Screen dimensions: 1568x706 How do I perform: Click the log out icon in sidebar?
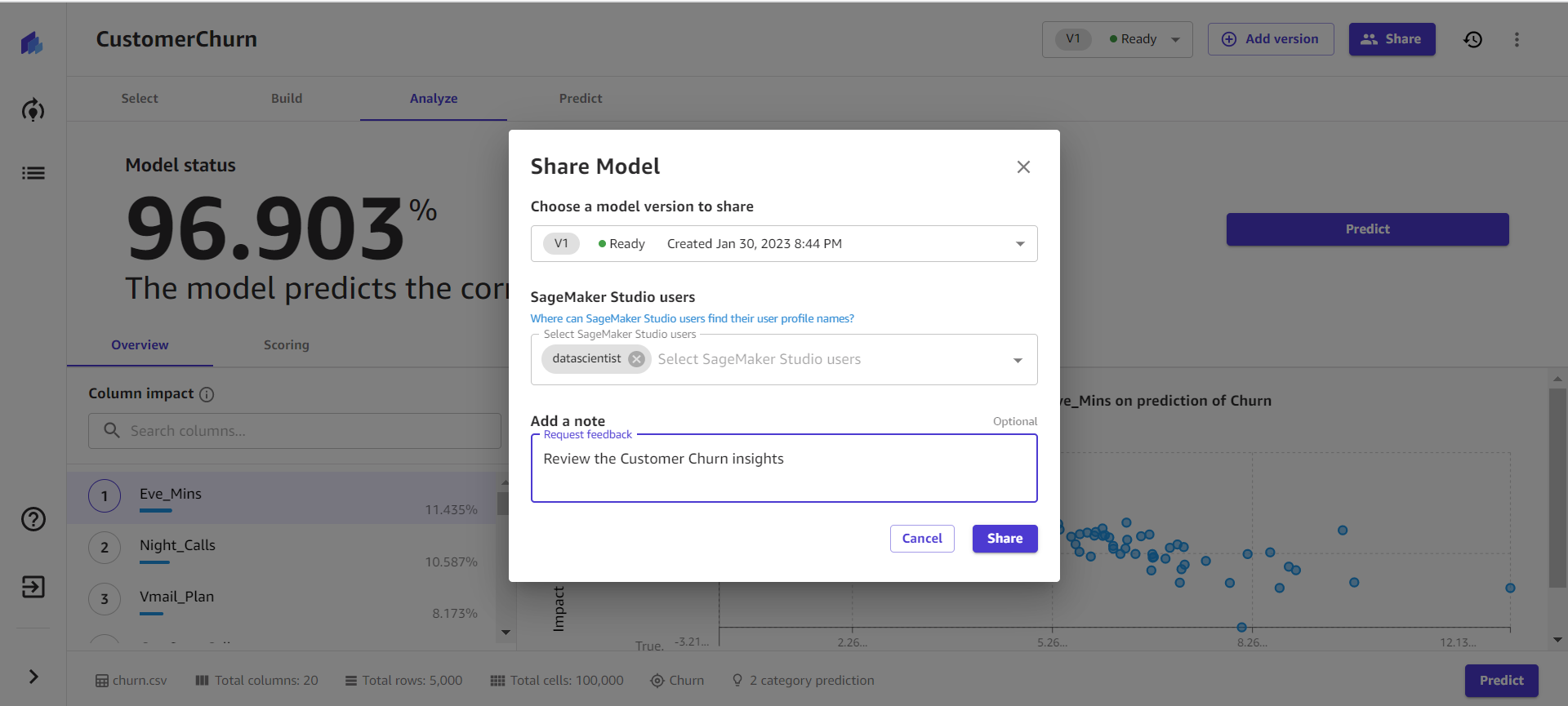point(33,587)
